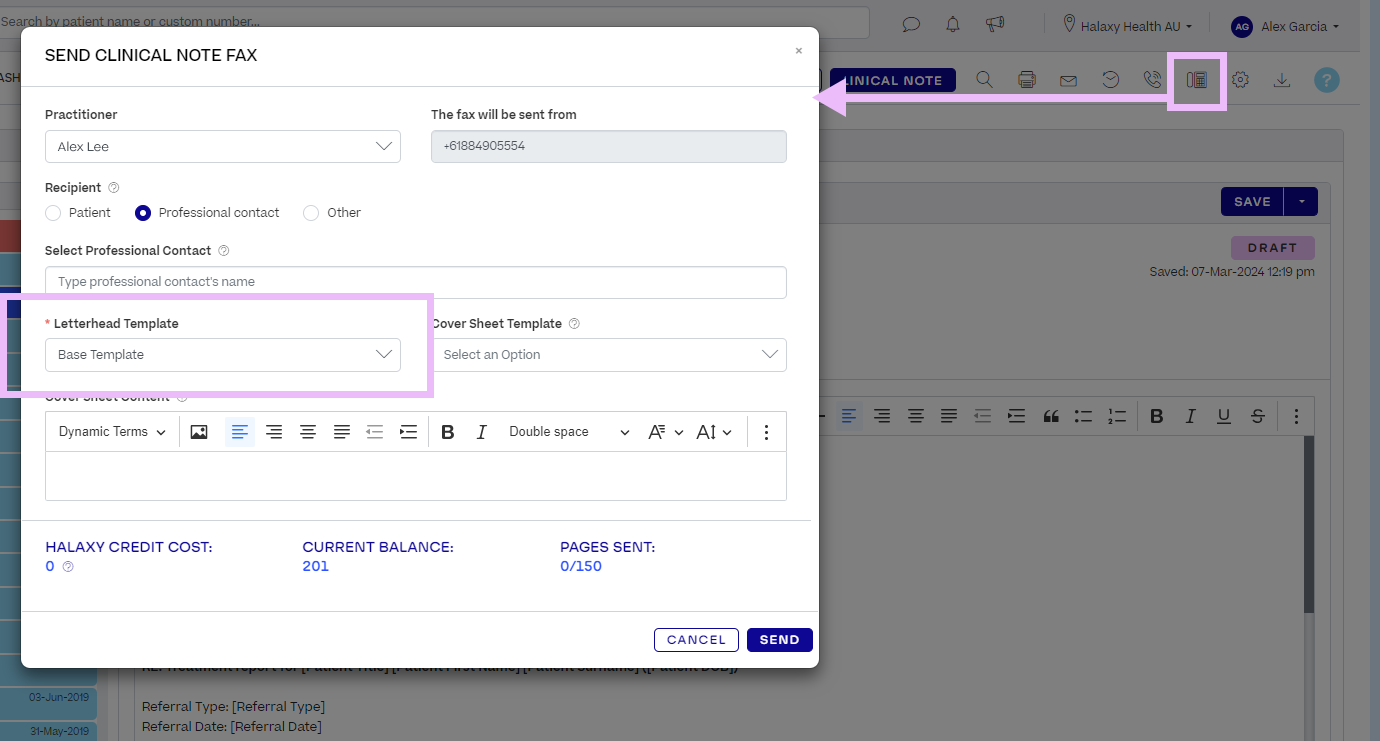Screen dimensions: 1380x741
Task: Click the Draft status badge
Action: (x=1272, y=248)
